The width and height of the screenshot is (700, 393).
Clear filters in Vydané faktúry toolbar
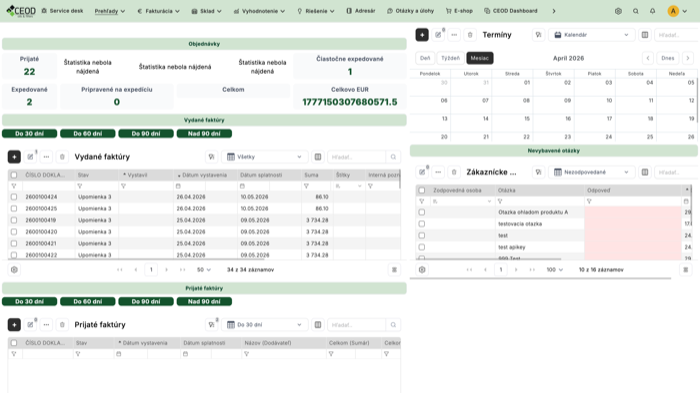tap(212, 157)
